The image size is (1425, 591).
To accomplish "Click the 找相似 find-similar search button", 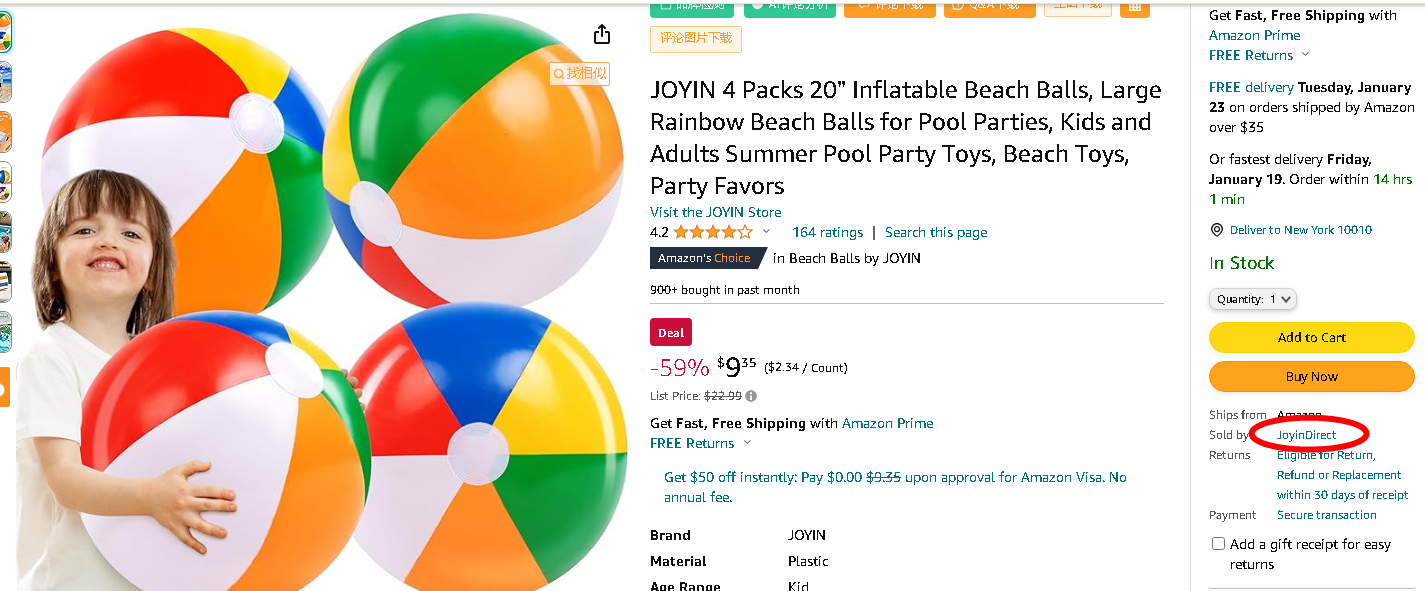I will 580,73.
